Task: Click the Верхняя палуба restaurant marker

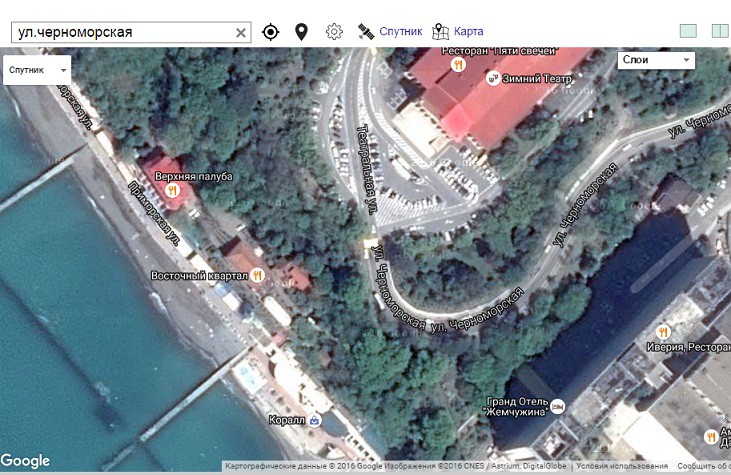Action: (173, 190)
